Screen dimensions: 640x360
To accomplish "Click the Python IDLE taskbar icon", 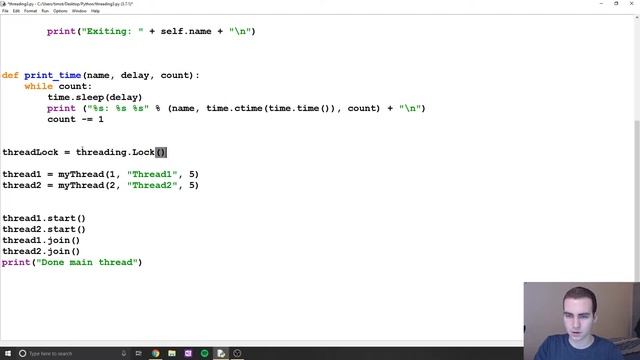I will pyautogui.click(x=221, y=353).
